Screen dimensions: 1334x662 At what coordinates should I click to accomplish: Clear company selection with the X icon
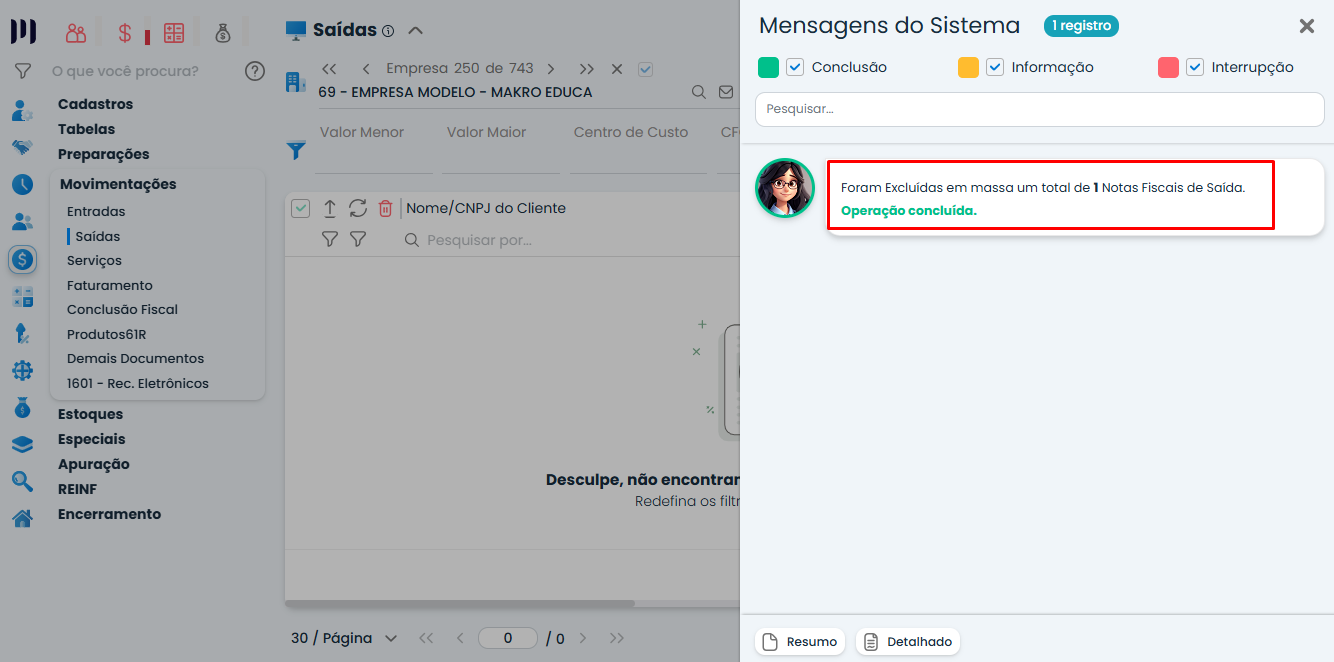(x=617, y=69)
